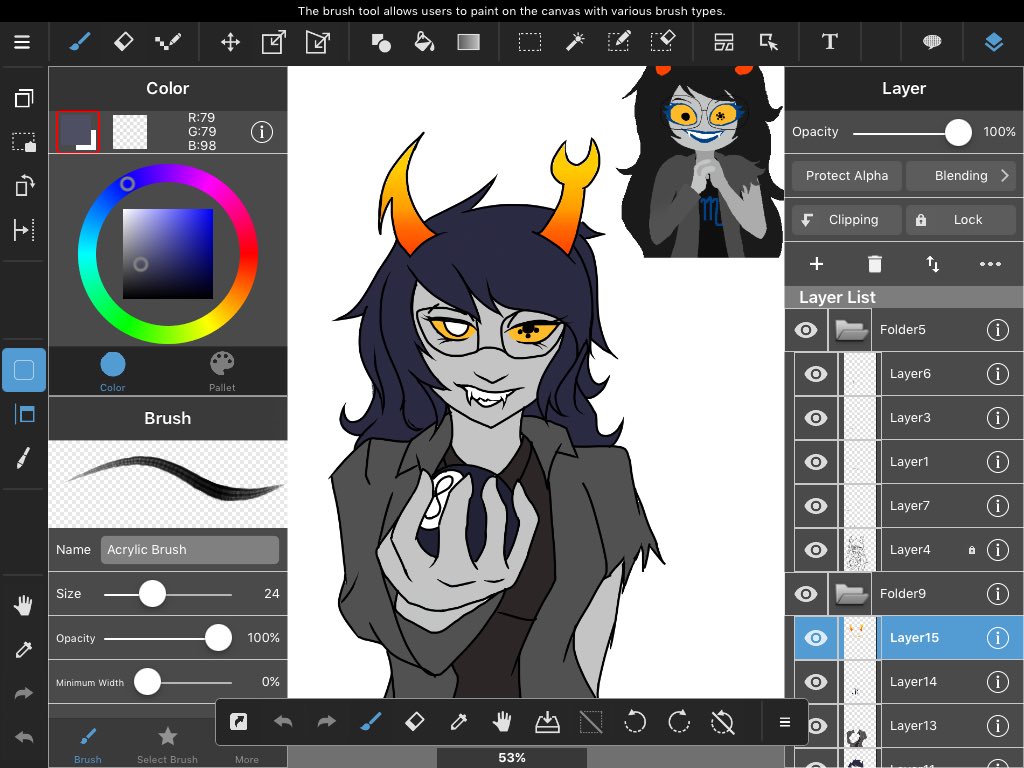This screenshot has height=768, width=1024.
Task: Select the Fill shape tool
Action: (x=381, y=42)
